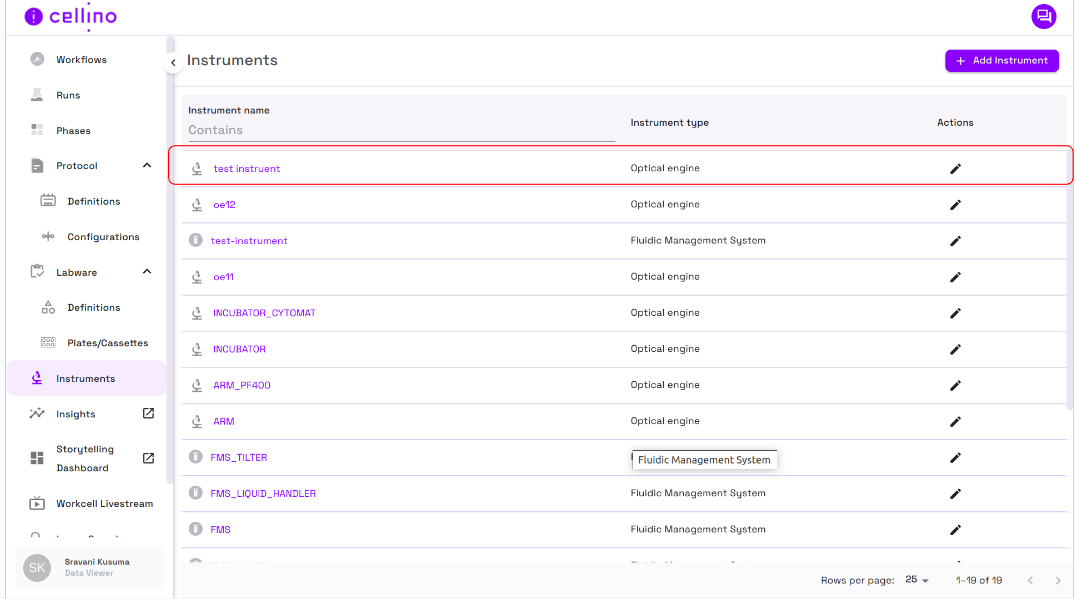
Task: Edit the oe12 instrument via pencil icon
Action: tap(955, 205)
